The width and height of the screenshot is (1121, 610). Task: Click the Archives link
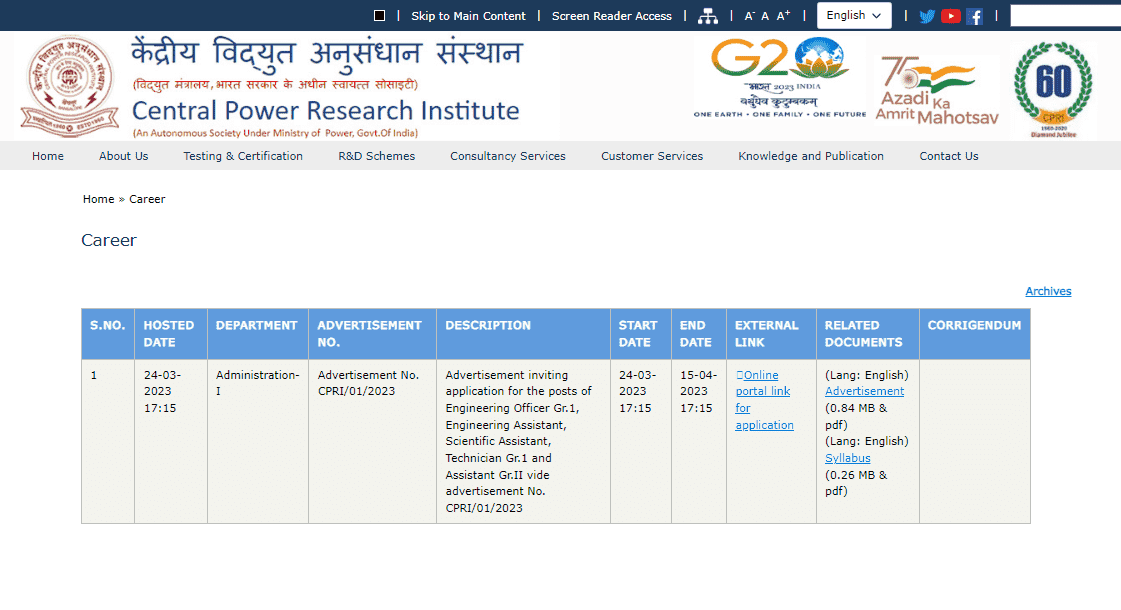1048,291
